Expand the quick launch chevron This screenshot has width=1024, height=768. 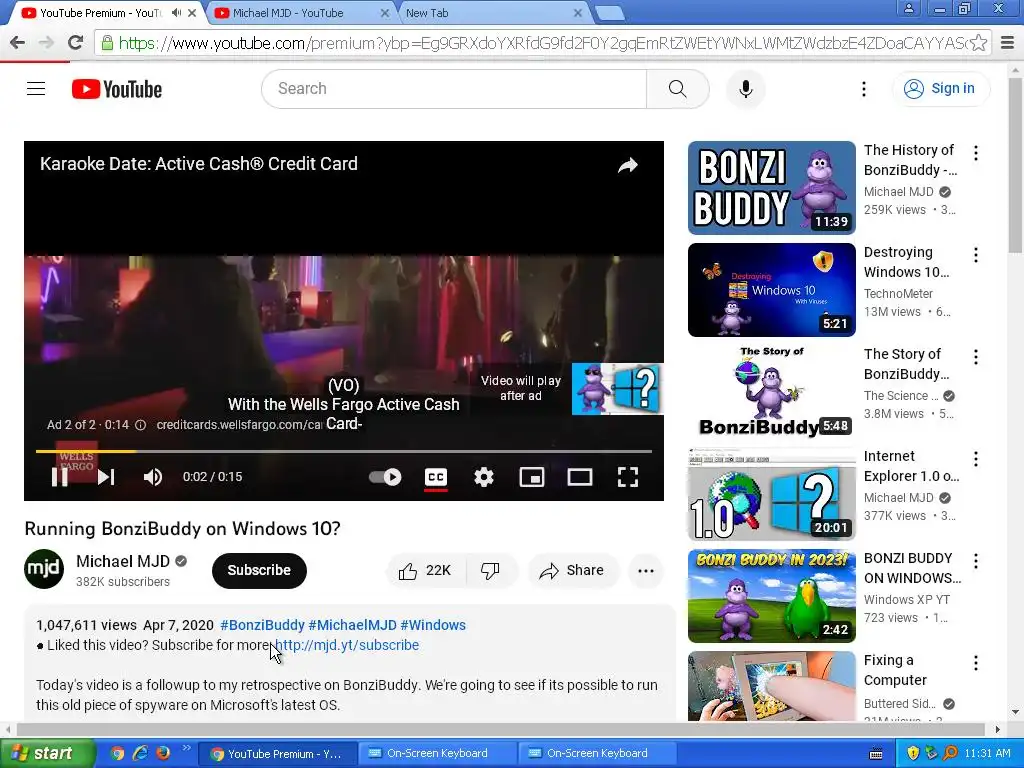pos(186,748)
